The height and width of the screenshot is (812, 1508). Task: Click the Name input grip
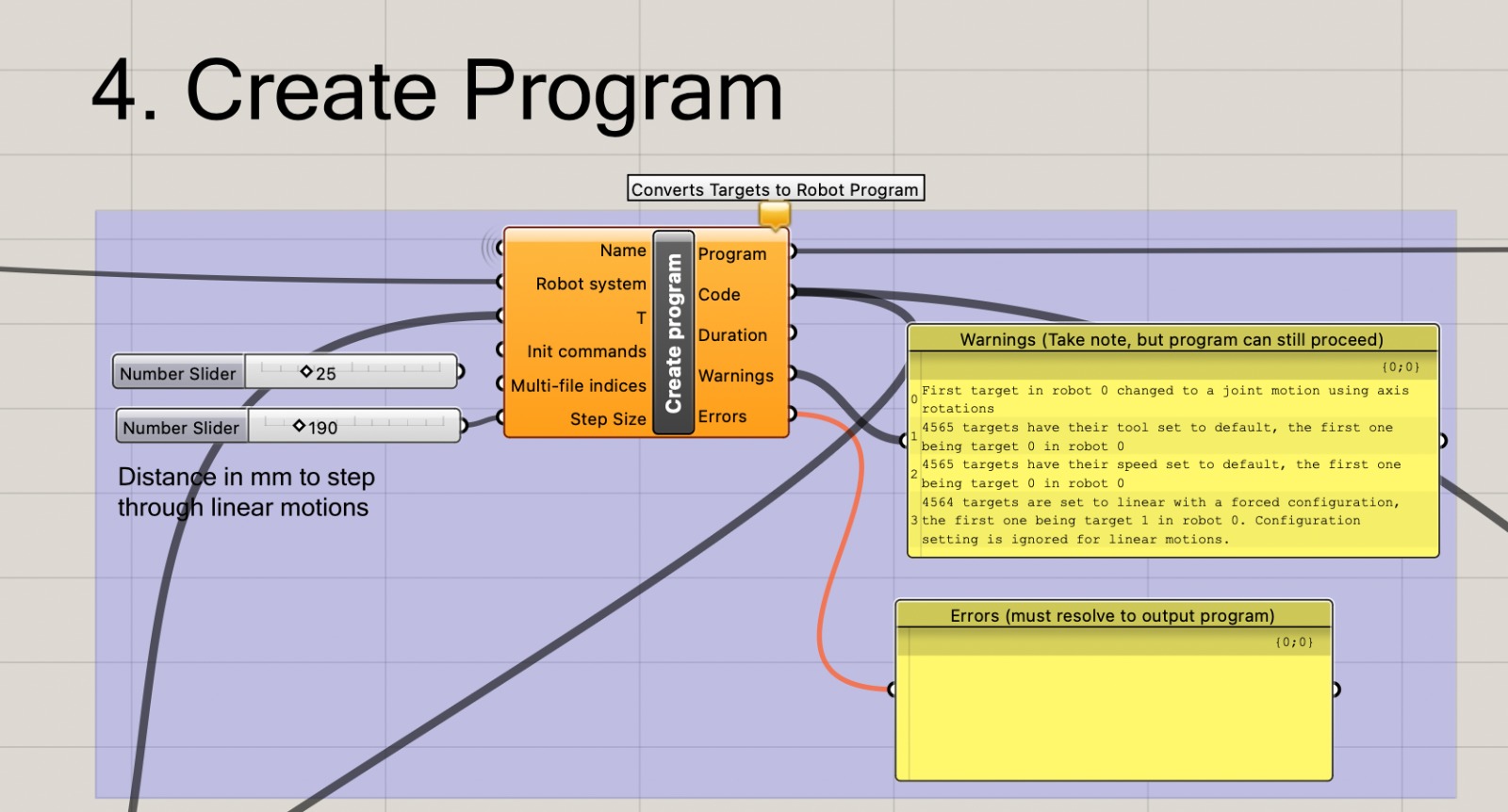(x=500, y=249)
